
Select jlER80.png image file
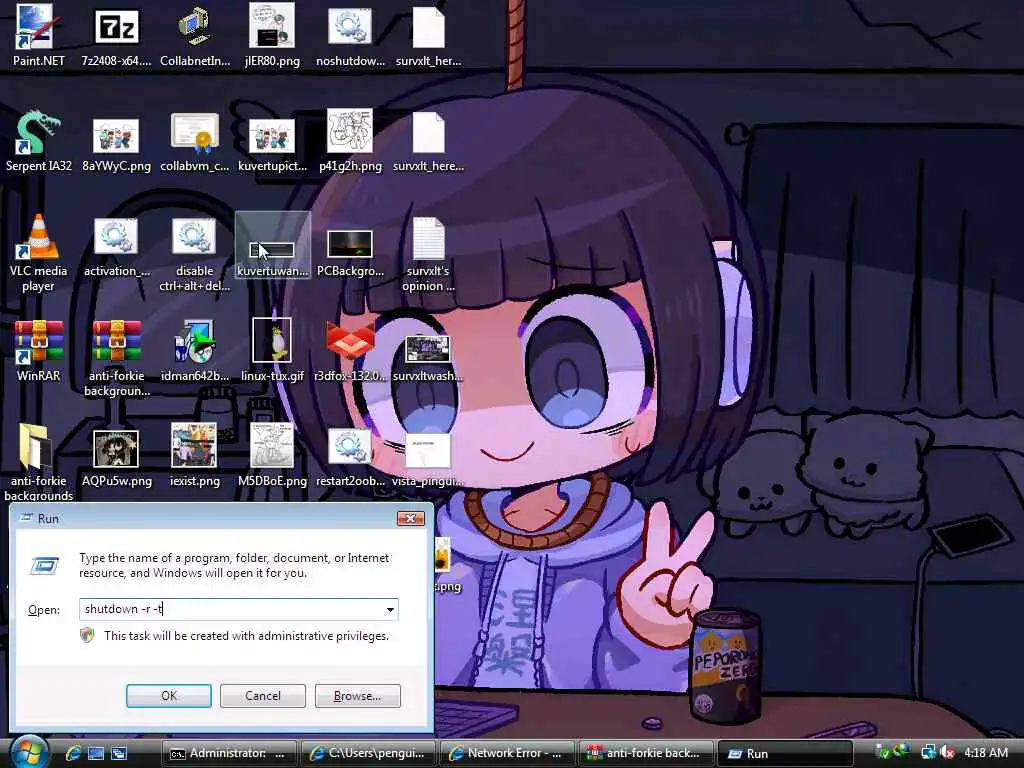[272, 36]
